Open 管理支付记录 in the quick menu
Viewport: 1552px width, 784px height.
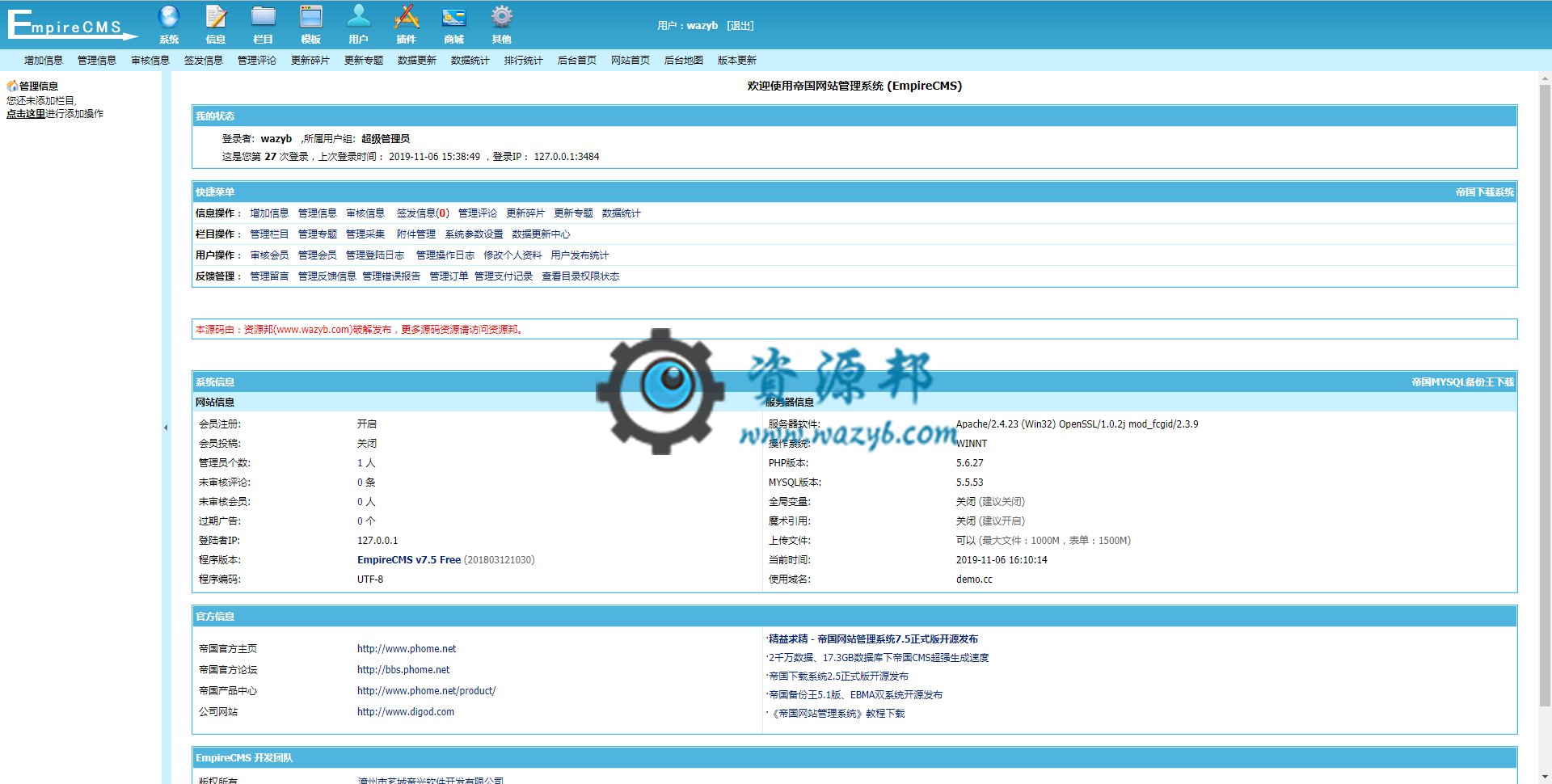pos(504,276)
